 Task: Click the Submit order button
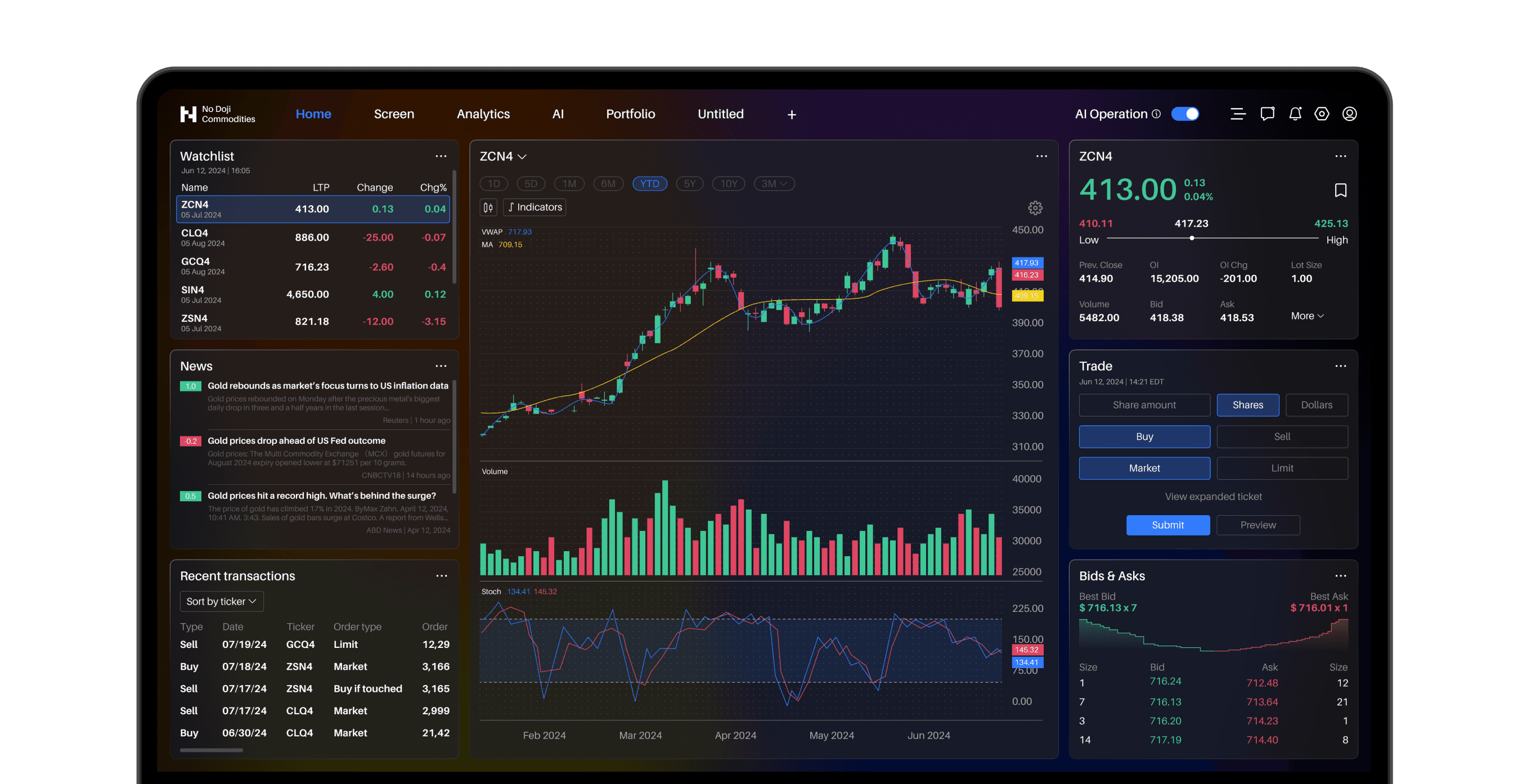1168,525
